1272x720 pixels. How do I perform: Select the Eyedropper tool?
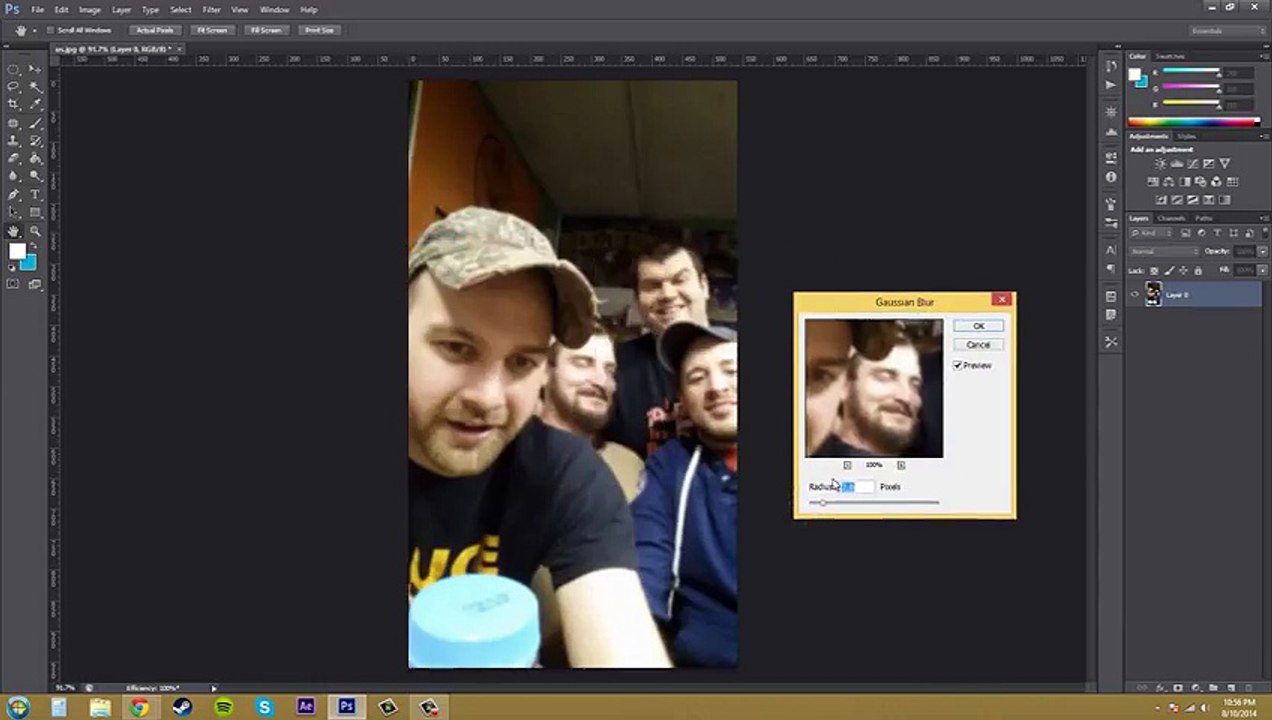coord(35,104)
